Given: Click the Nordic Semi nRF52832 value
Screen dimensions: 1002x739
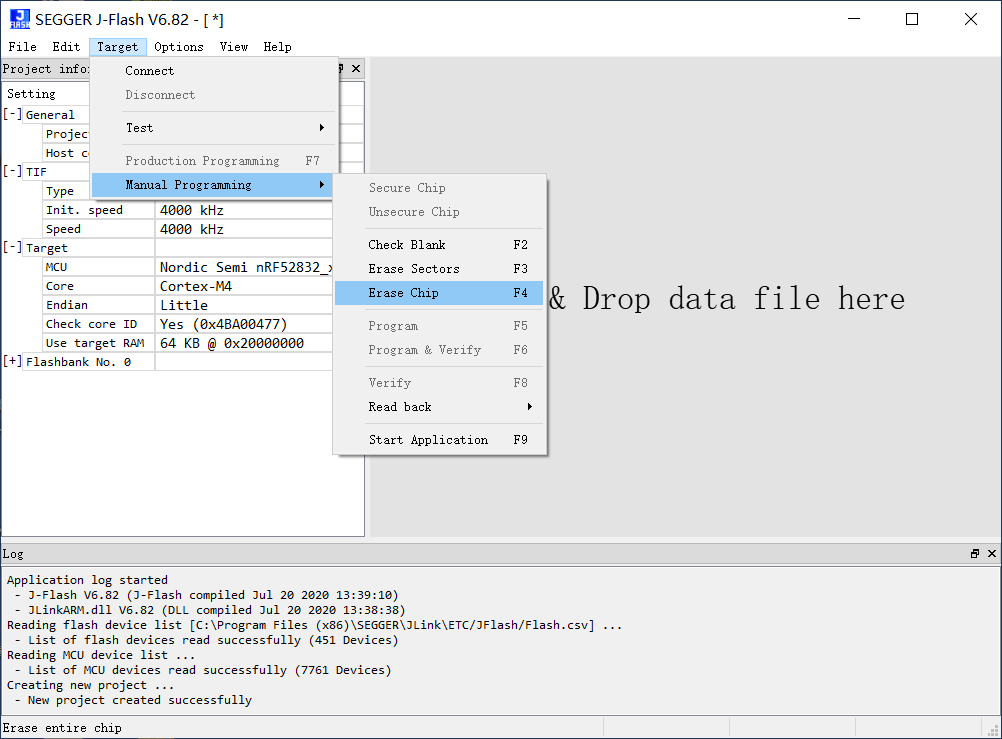Looking at the screenshot, I should point(245,267).
